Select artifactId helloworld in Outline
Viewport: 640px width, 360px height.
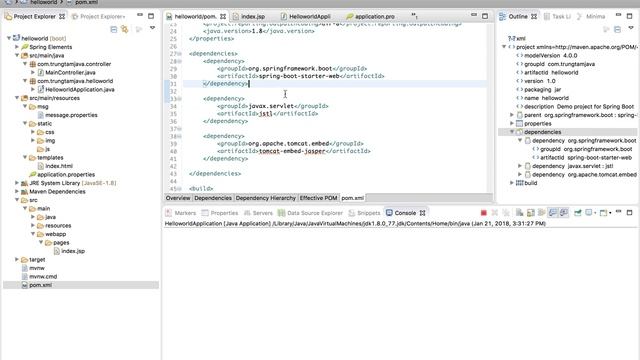551,72
